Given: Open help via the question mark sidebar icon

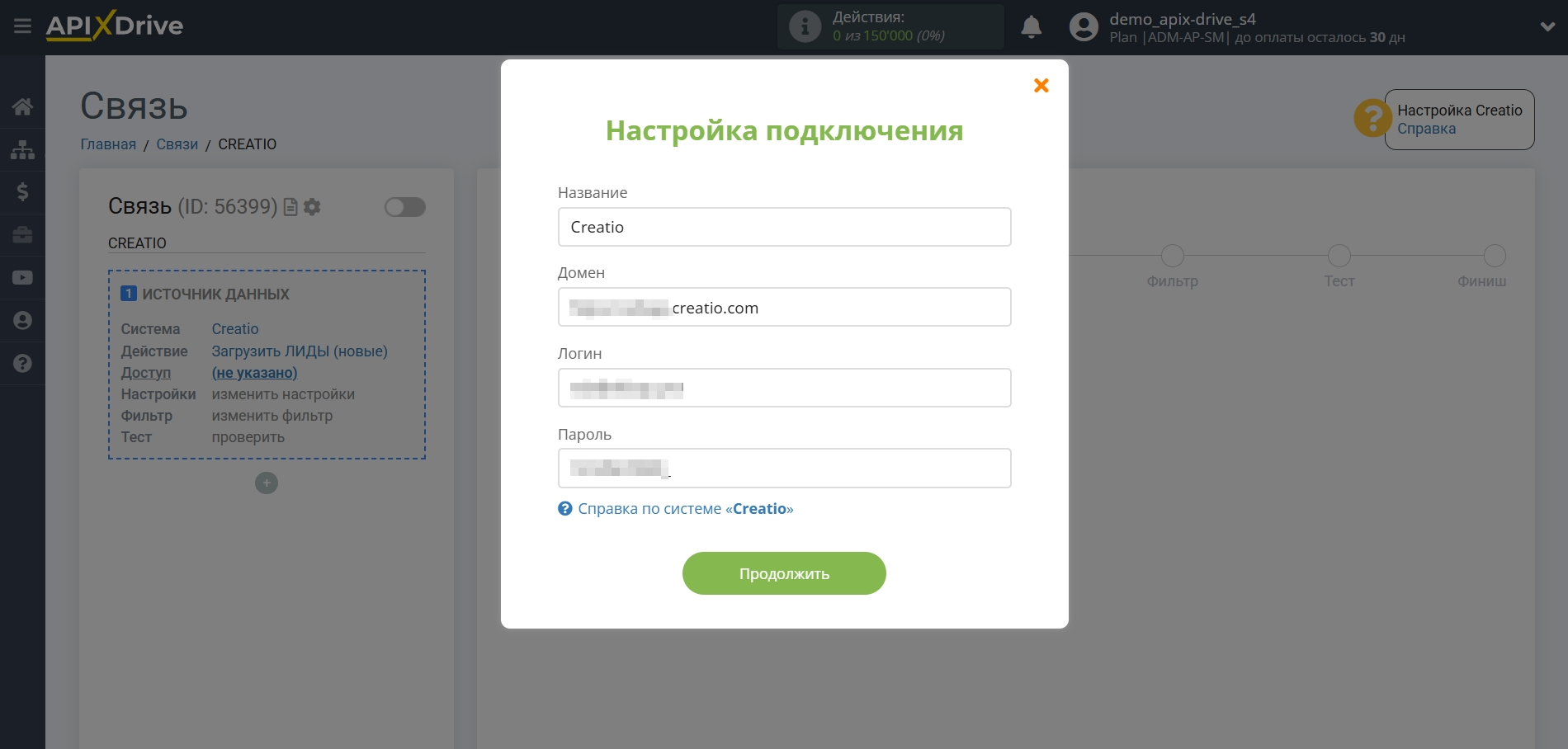Looking at the screenshot, I should 22,364.
